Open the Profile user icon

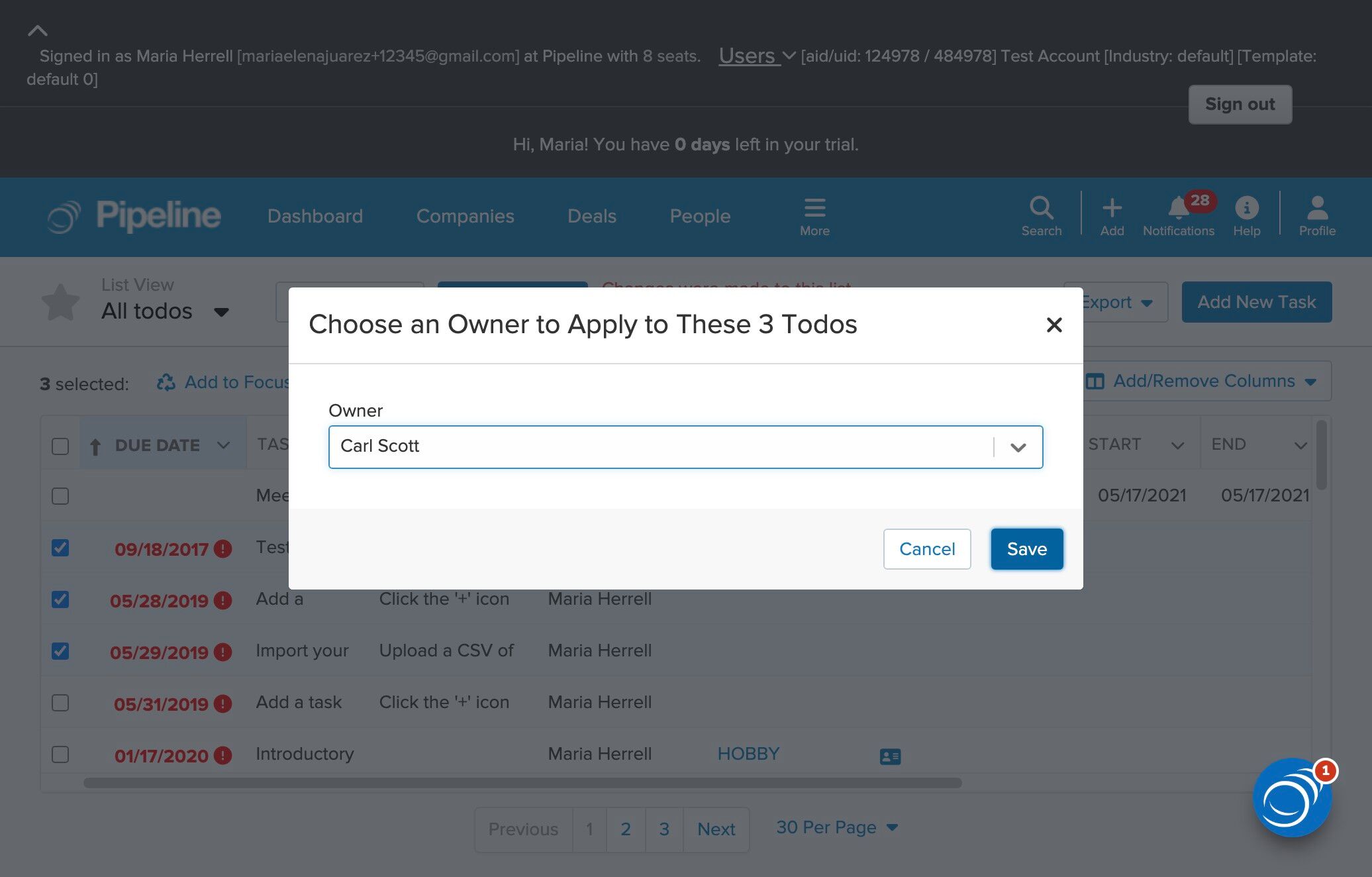[1316, 208]
